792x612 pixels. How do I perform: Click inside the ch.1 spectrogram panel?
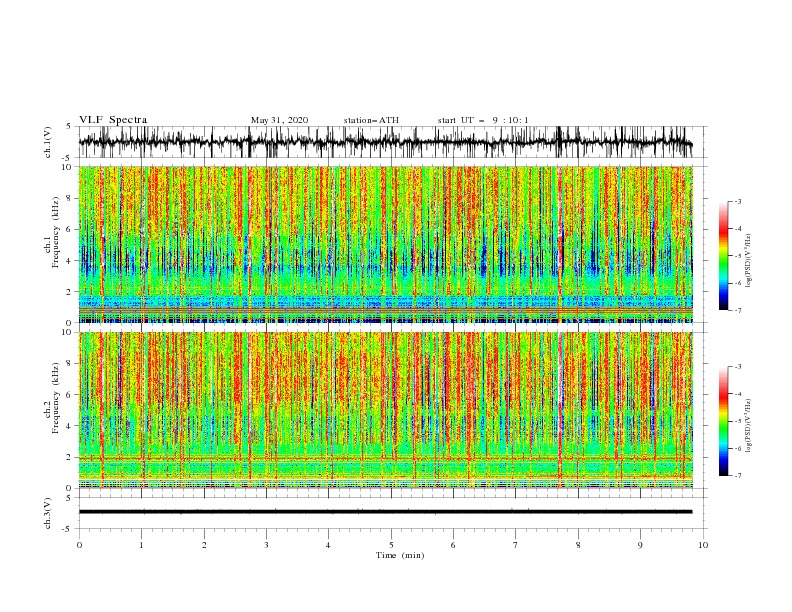pos(385,244)
